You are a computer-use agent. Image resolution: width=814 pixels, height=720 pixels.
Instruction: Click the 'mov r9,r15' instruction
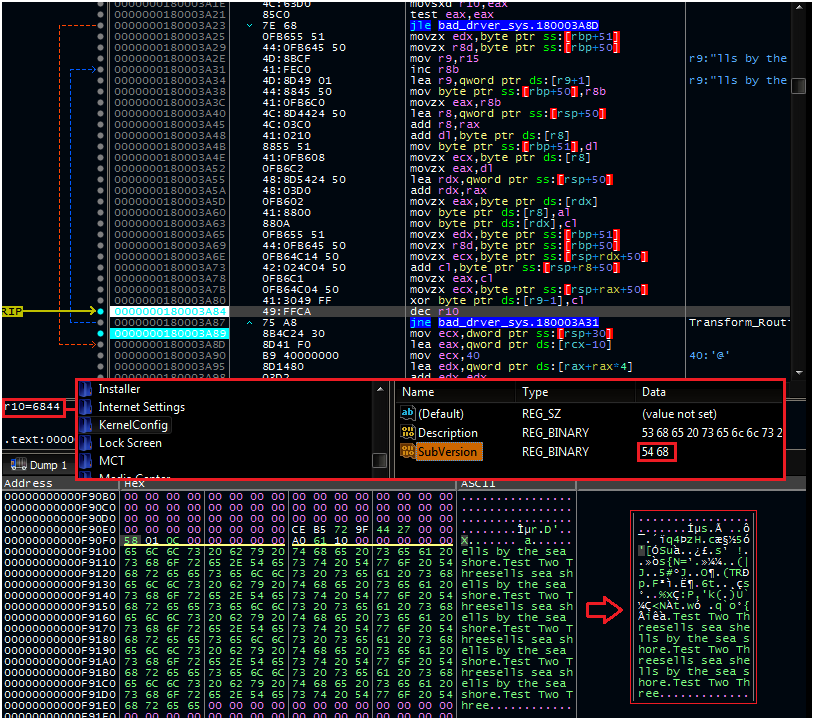click(x=445, y=59)
